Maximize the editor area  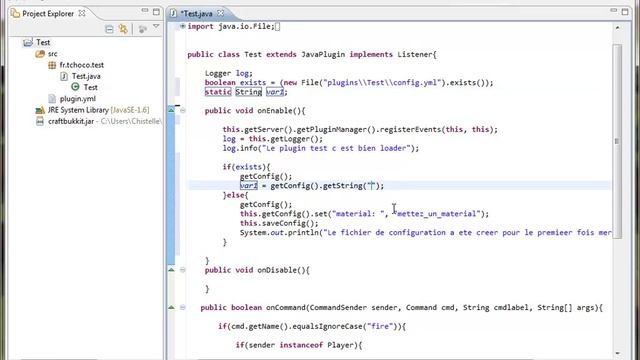(x=625, y=12)
